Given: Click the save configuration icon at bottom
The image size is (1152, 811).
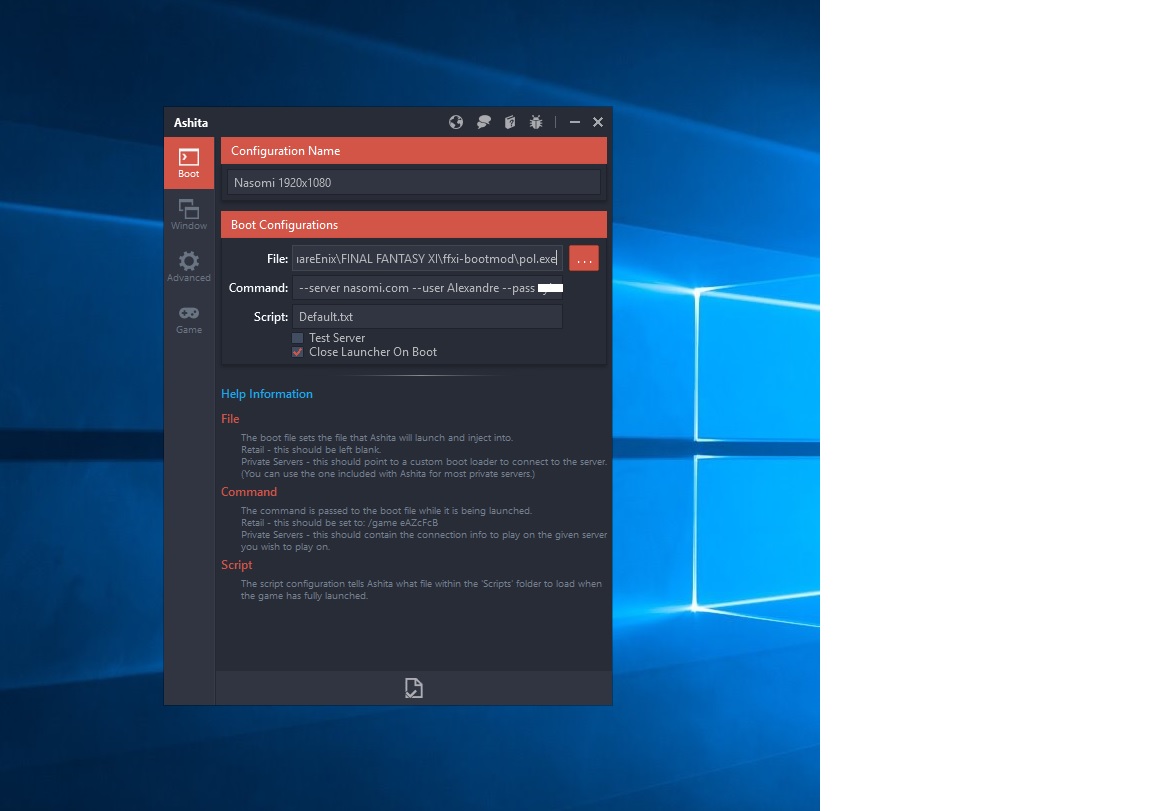Looking at the screenshot, I should [x=413, y=688].
